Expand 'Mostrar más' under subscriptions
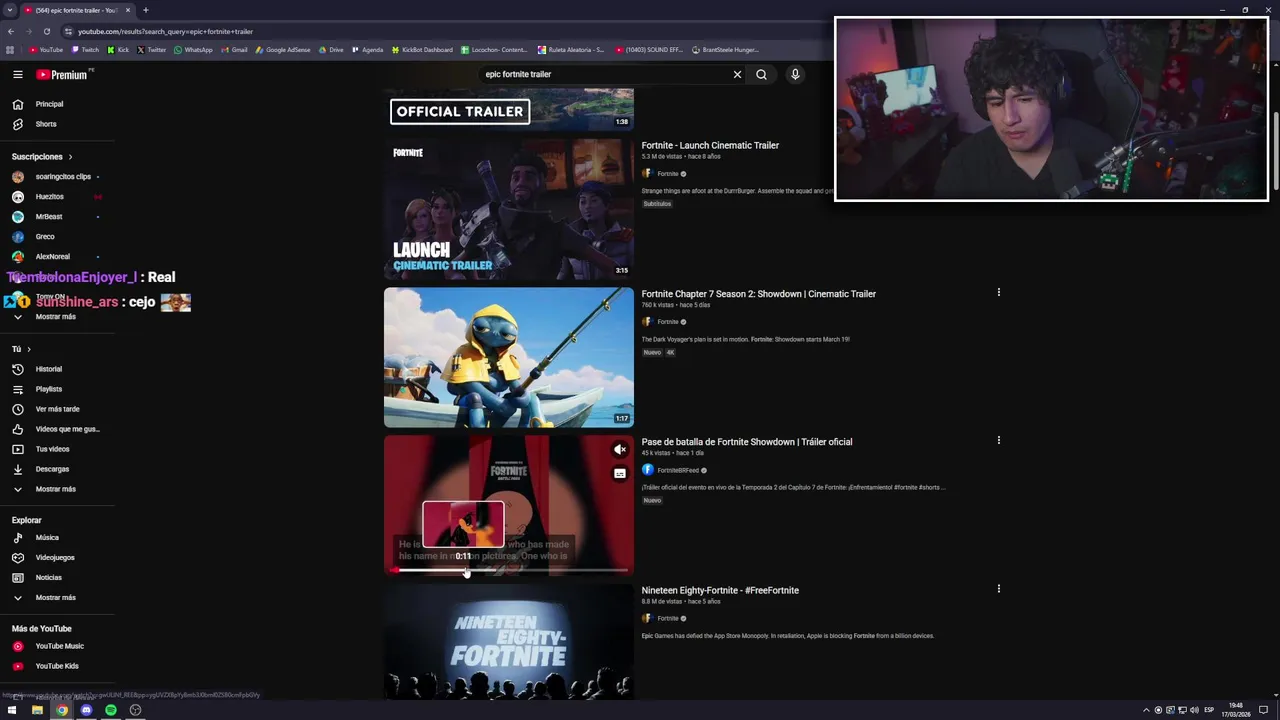 (x=57, y=317)
